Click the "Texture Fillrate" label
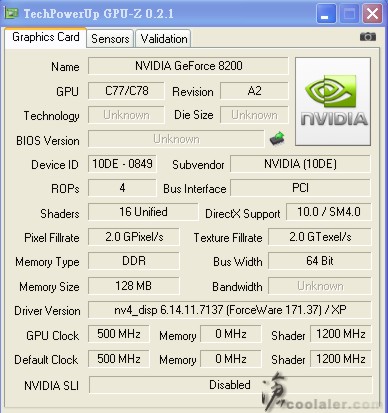Screen dimensions: 388x413 (x=228, y=238)
